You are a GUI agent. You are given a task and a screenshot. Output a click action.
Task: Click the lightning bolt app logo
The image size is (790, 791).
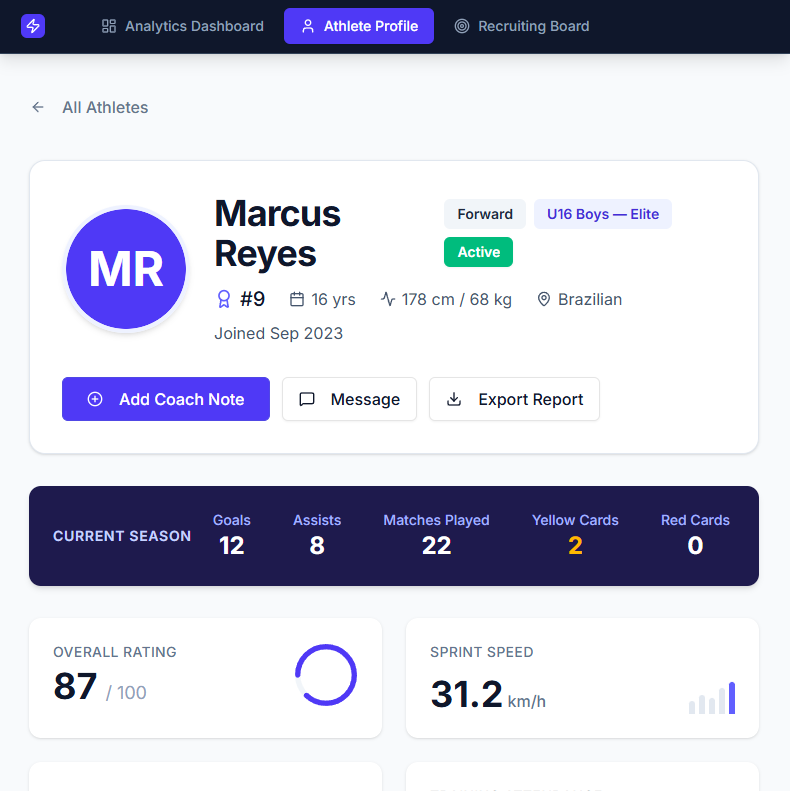[33, 26]
